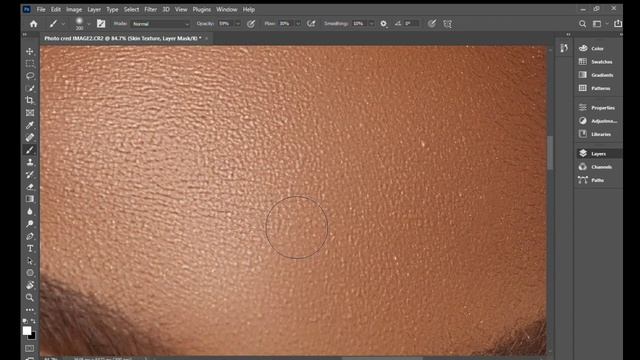Viewport: 640px width, 360px height.
Task: Open the Window menu
Action: tap(227, 9)
